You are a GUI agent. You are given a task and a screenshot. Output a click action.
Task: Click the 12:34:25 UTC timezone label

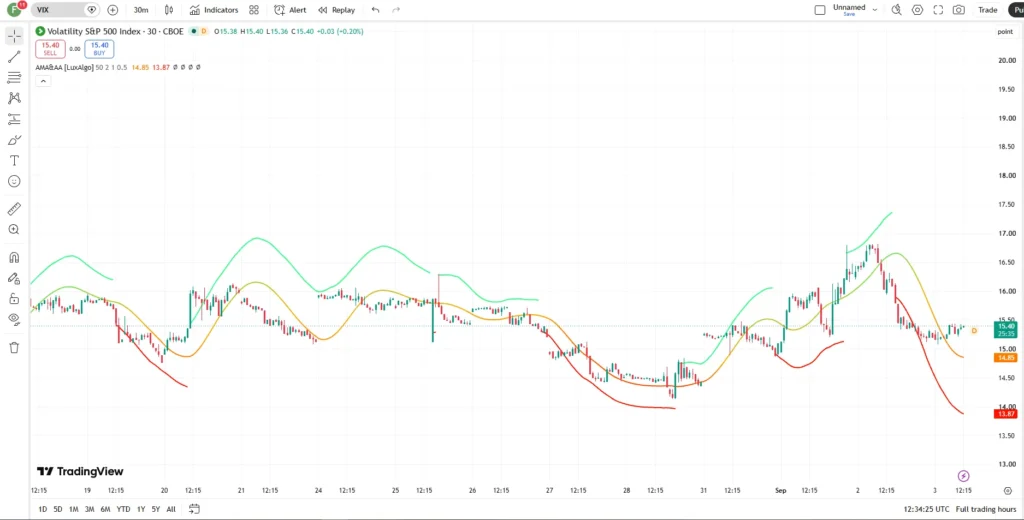click(x=927, y=509)
